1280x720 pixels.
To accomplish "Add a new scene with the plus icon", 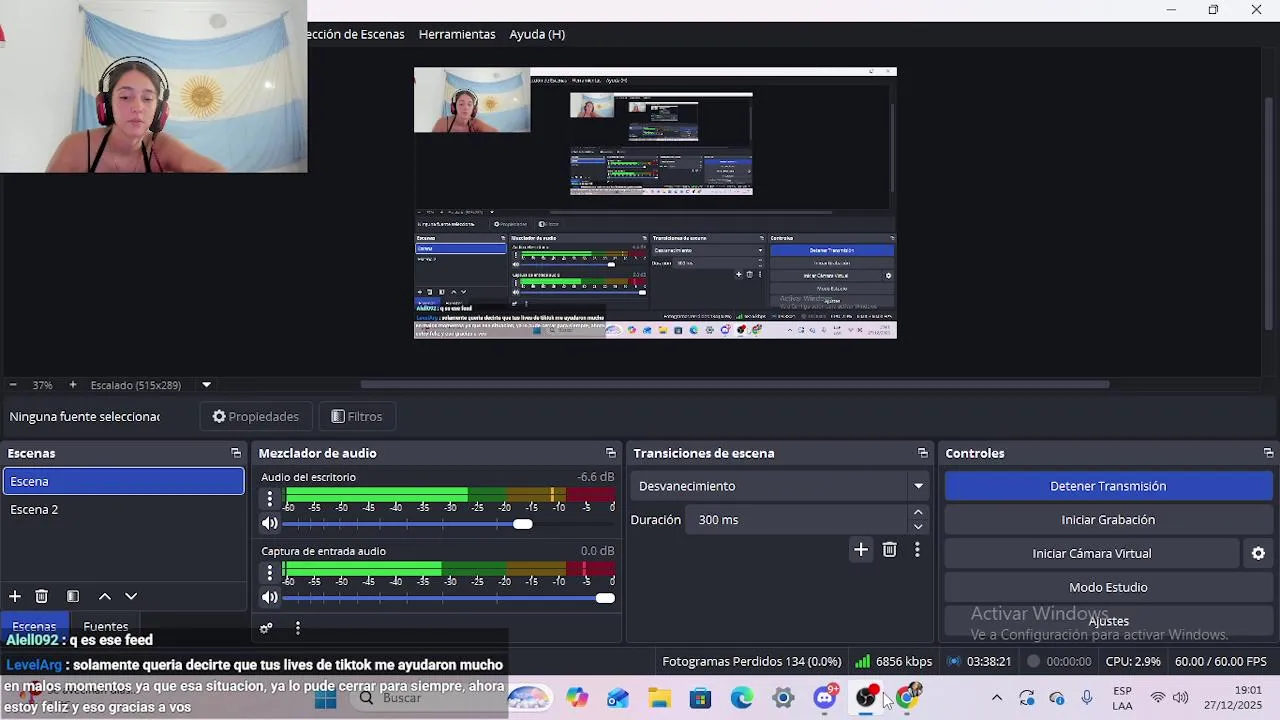I will [15, 596].
